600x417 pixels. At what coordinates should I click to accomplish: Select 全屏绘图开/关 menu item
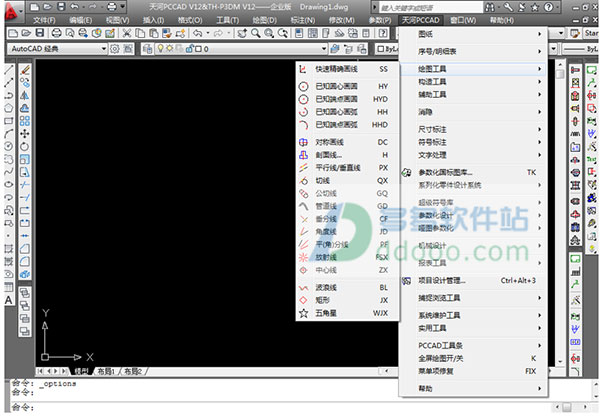474,358
